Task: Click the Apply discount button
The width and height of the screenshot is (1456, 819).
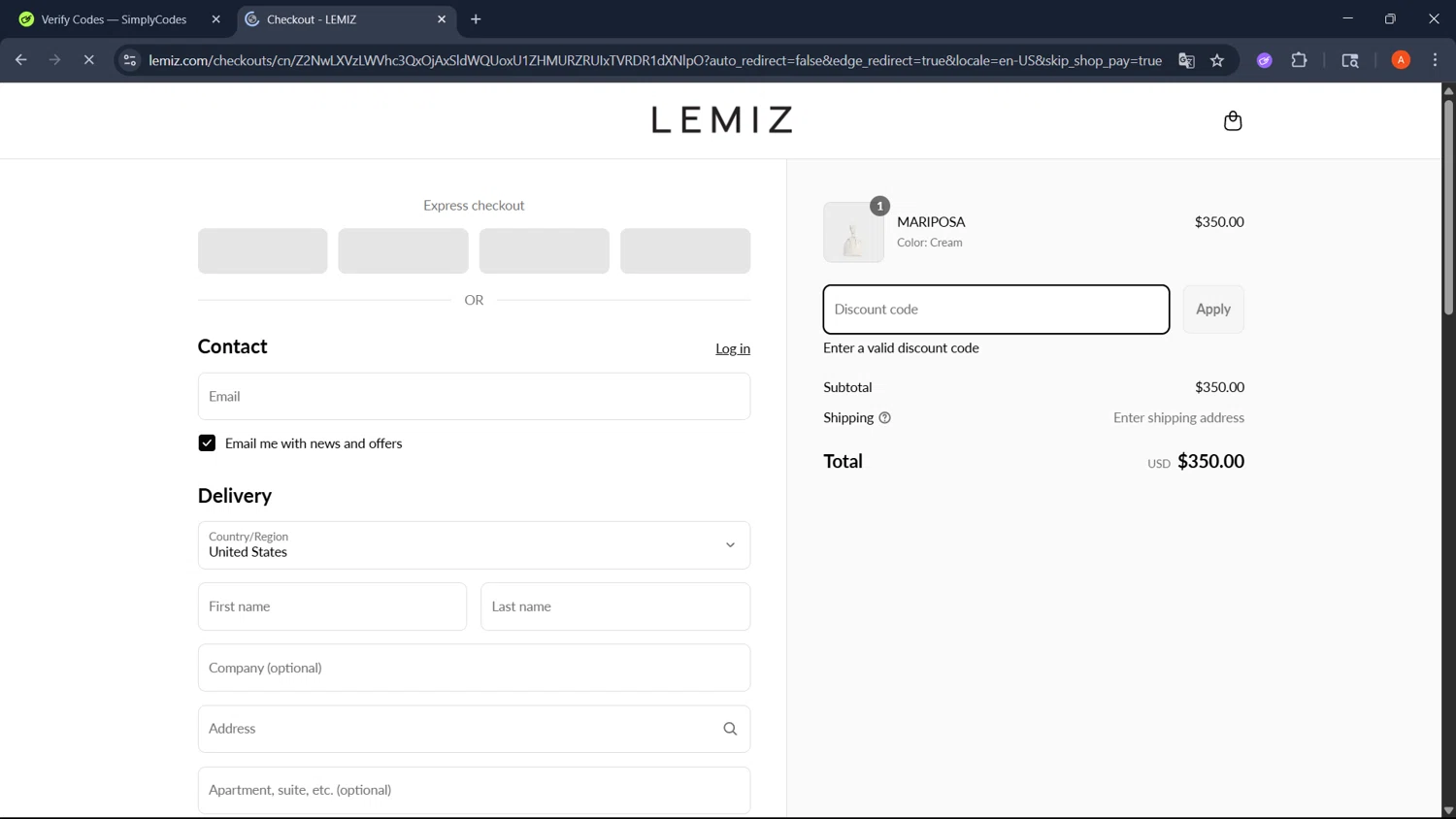Action: pos(1212,310)
